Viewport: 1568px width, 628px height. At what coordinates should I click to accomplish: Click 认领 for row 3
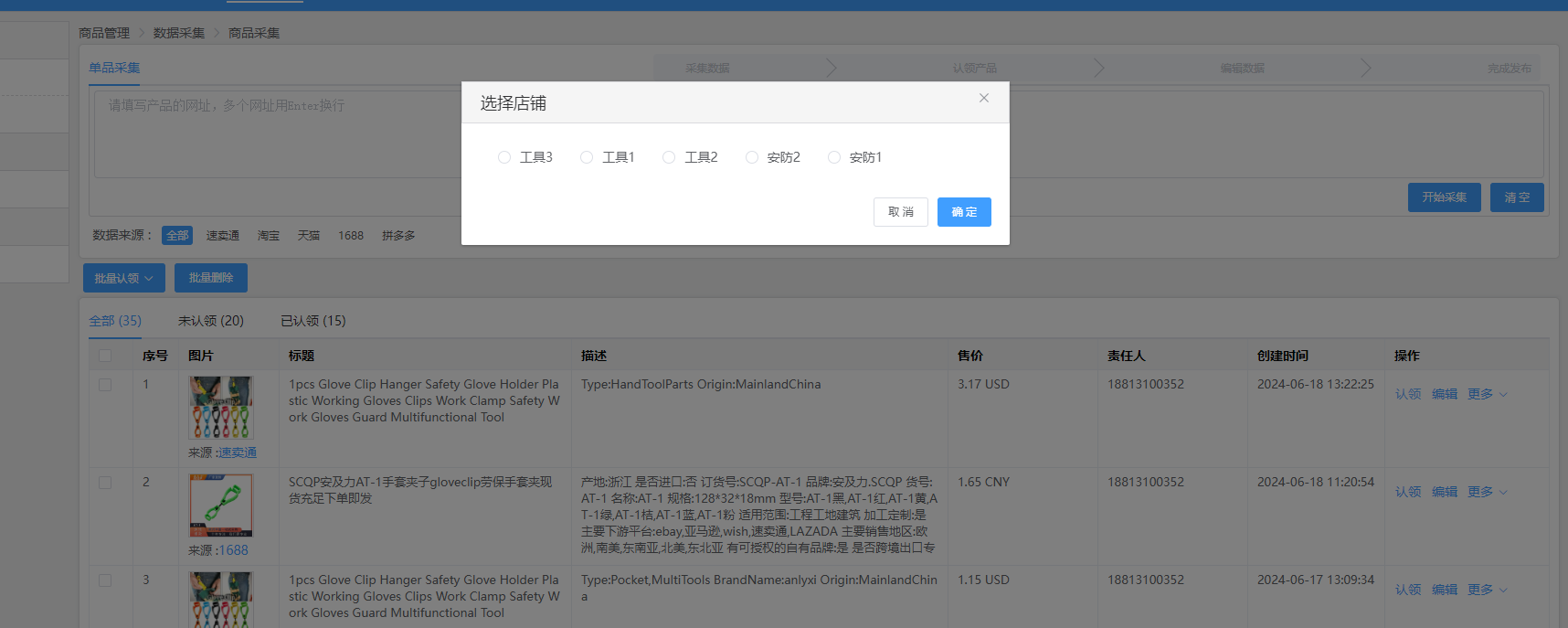1408,590
